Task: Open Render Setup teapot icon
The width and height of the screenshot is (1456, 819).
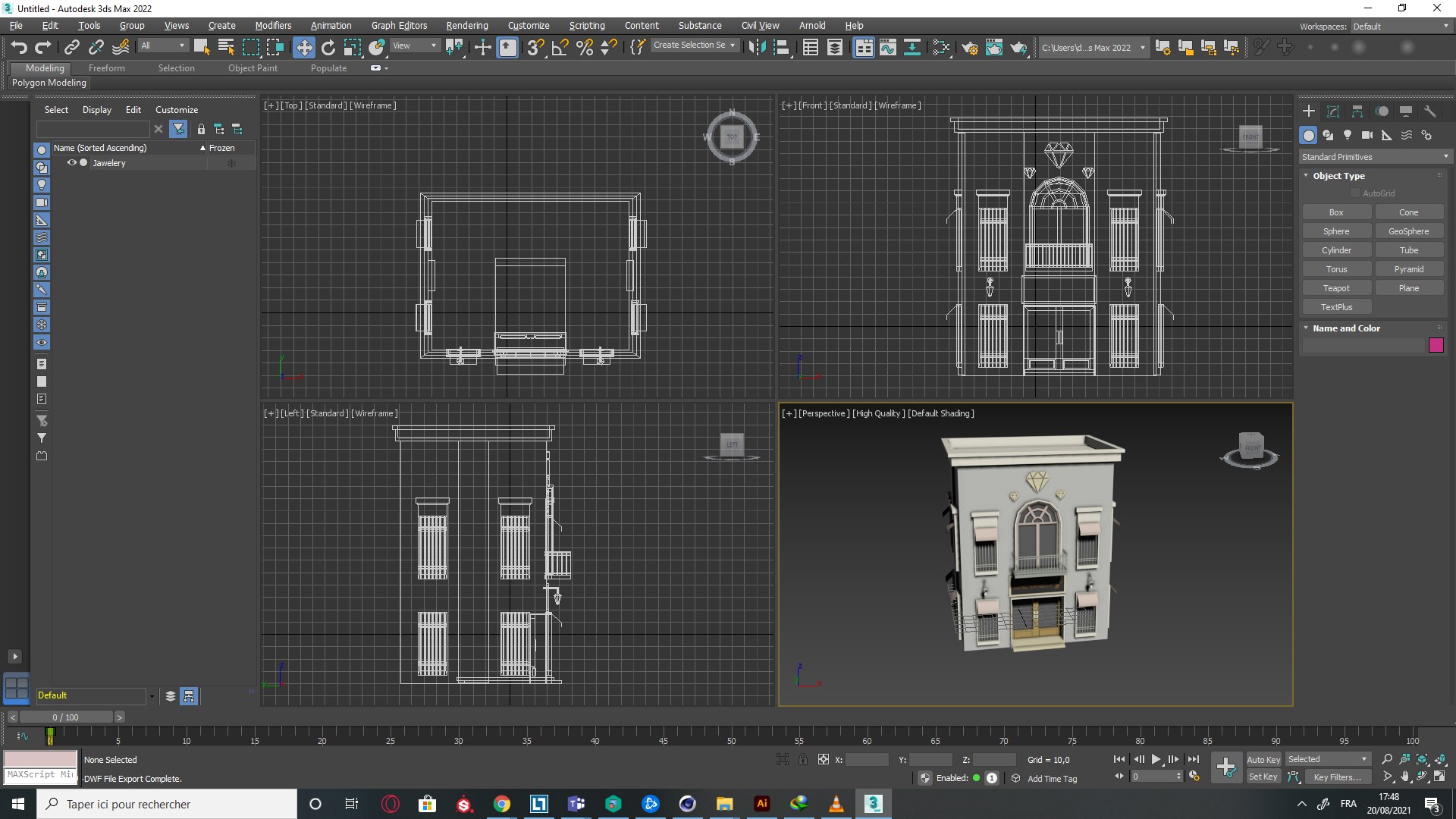Action: 970,47
